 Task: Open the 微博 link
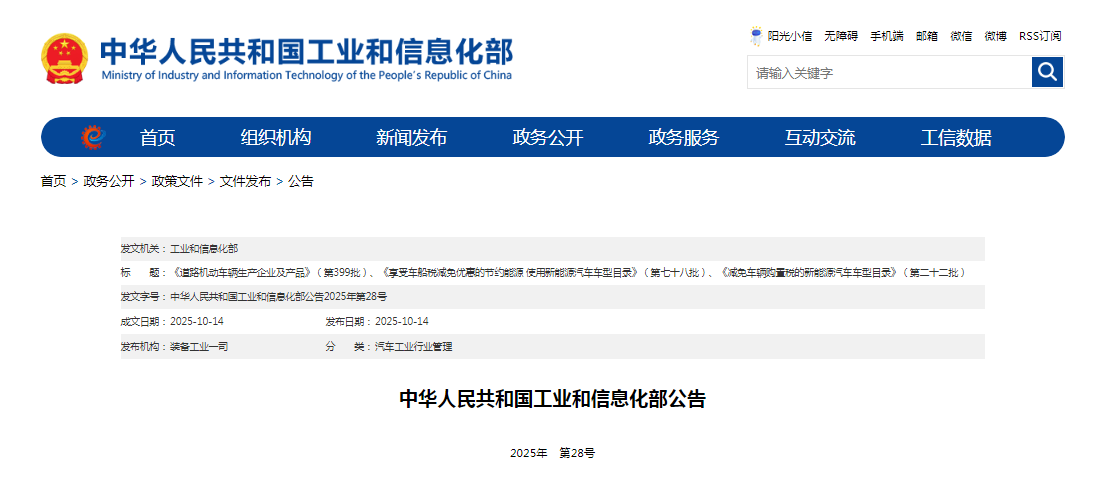(x=995, y=36)
